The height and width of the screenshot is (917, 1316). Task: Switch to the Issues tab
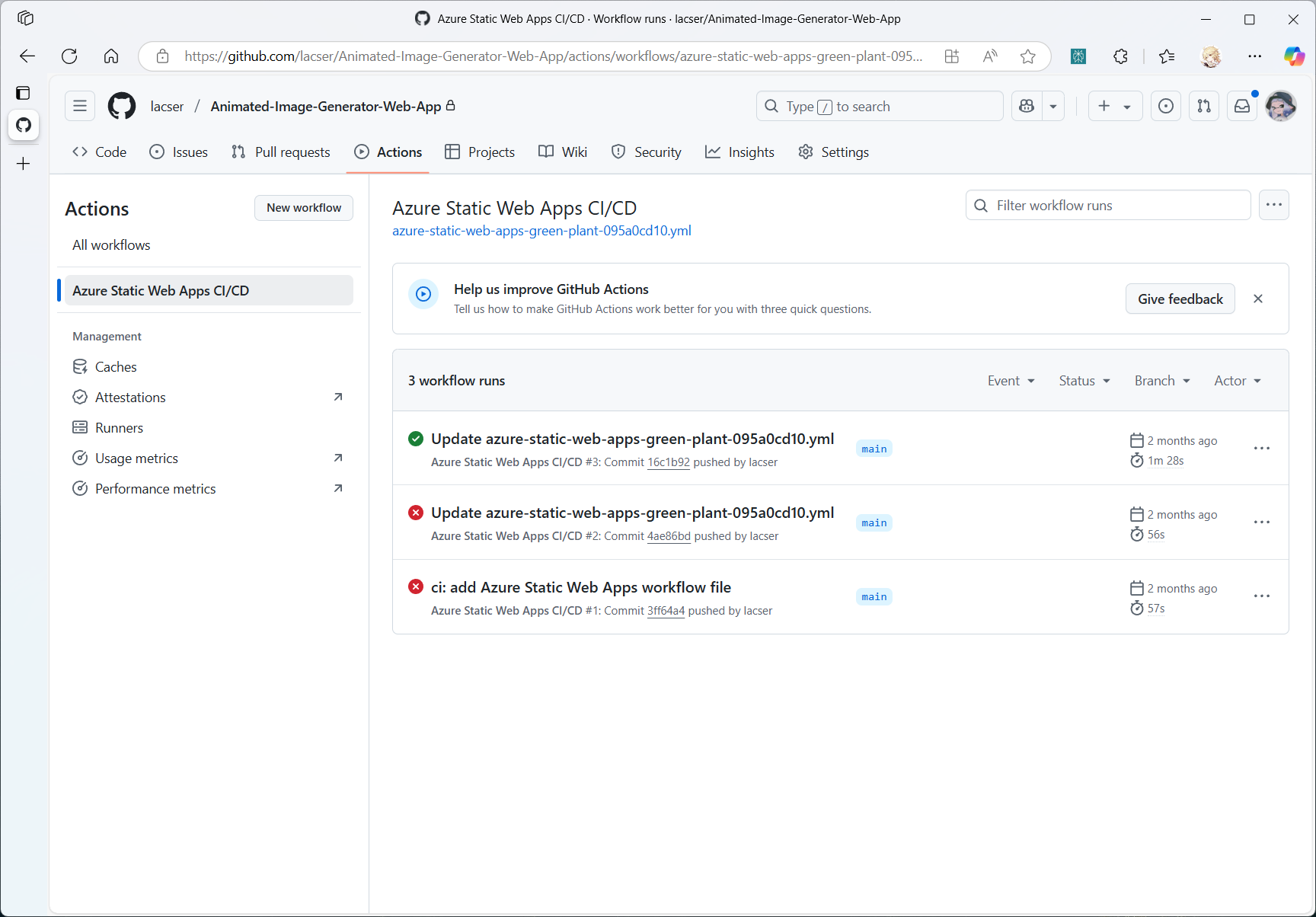point(179,152)
